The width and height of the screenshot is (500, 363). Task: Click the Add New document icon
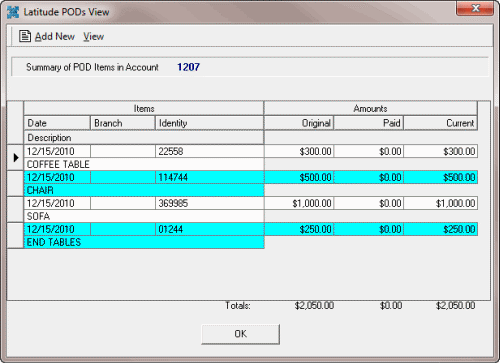click(25, 36)
